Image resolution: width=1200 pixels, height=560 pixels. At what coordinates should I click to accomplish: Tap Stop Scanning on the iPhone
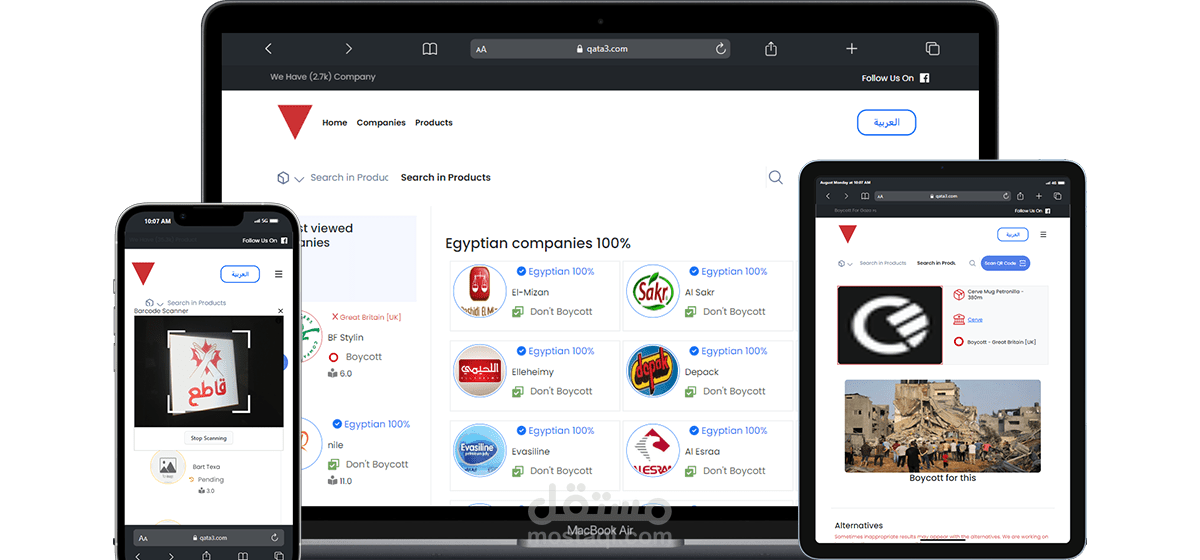[x=209, y=438]
